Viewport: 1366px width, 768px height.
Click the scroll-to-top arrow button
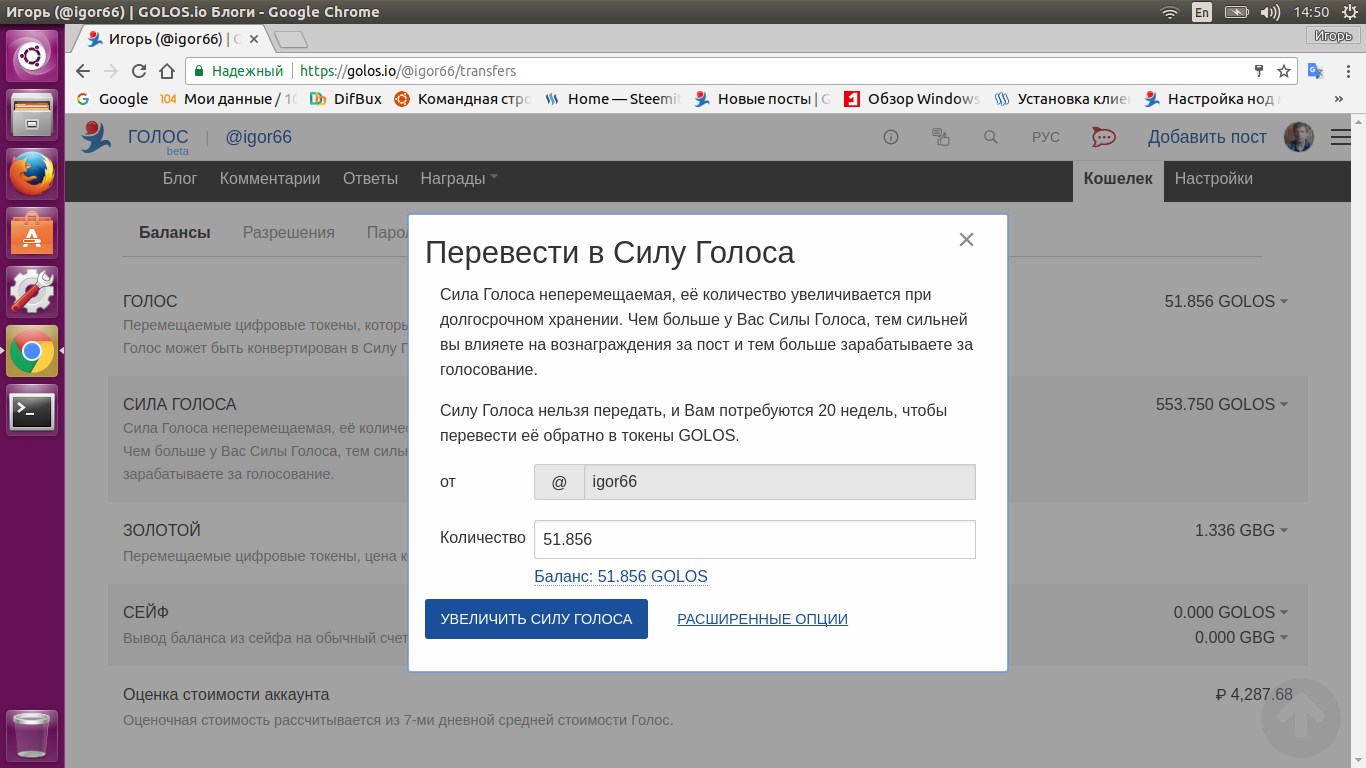(x=1300, y=717)
